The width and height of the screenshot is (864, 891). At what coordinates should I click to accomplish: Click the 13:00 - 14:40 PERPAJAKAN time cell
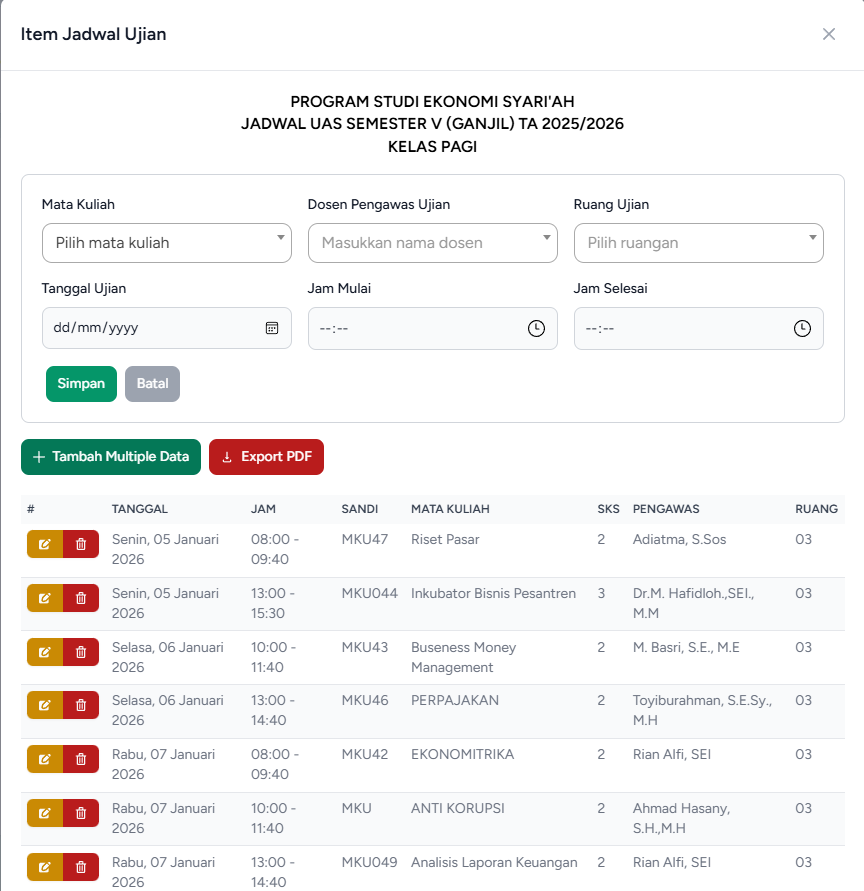coord(273,710)
